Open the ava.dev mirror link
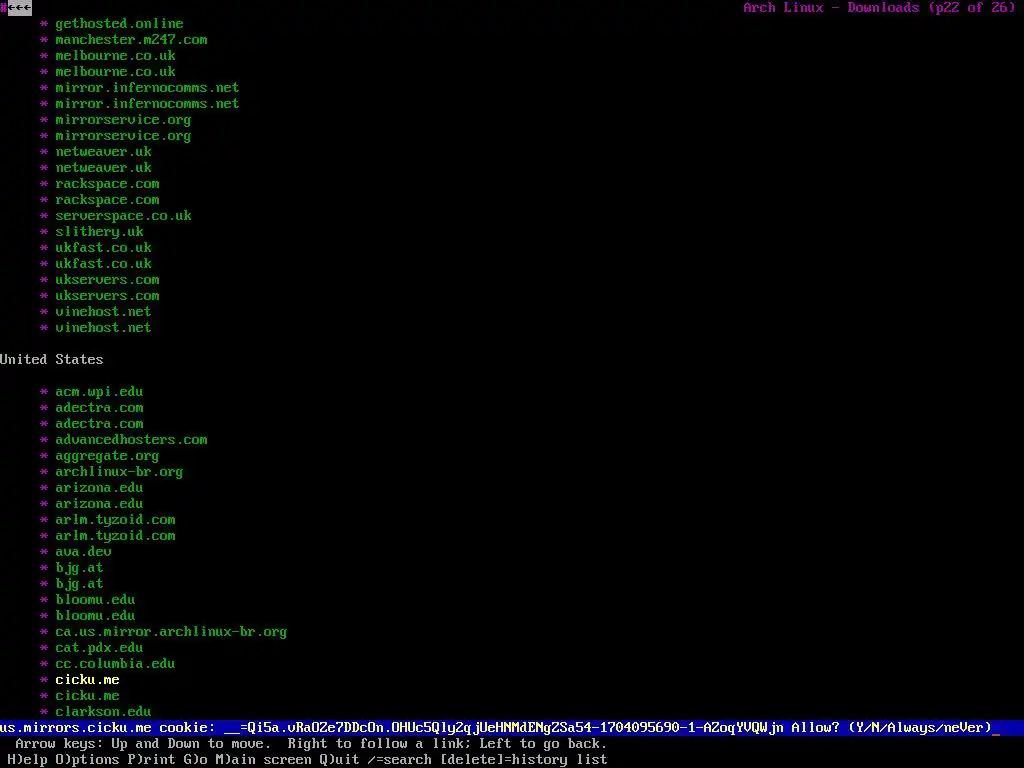 [x=84, y=552]
